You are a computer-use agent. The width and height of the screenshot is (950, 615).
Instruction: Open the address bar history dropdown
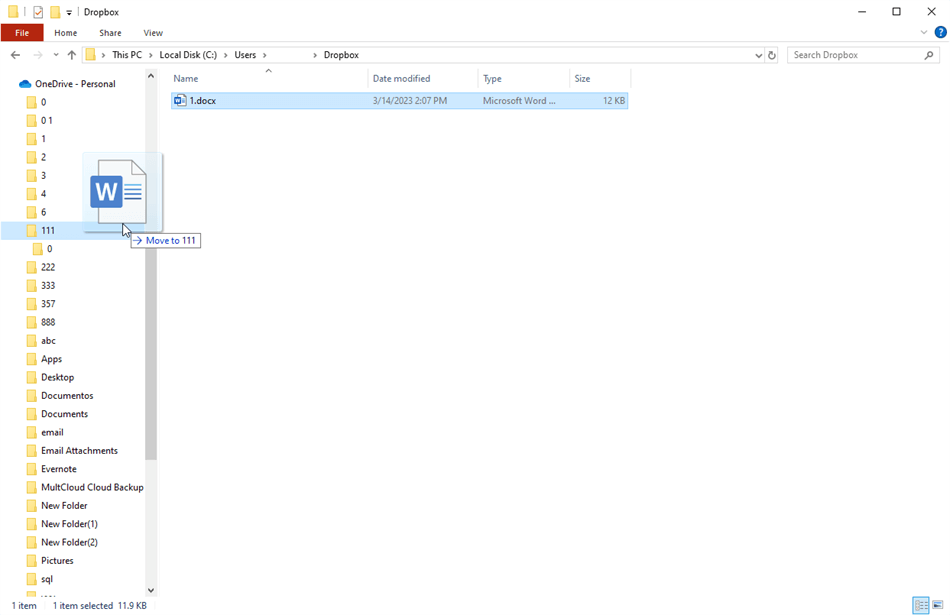tap(758, 55)
